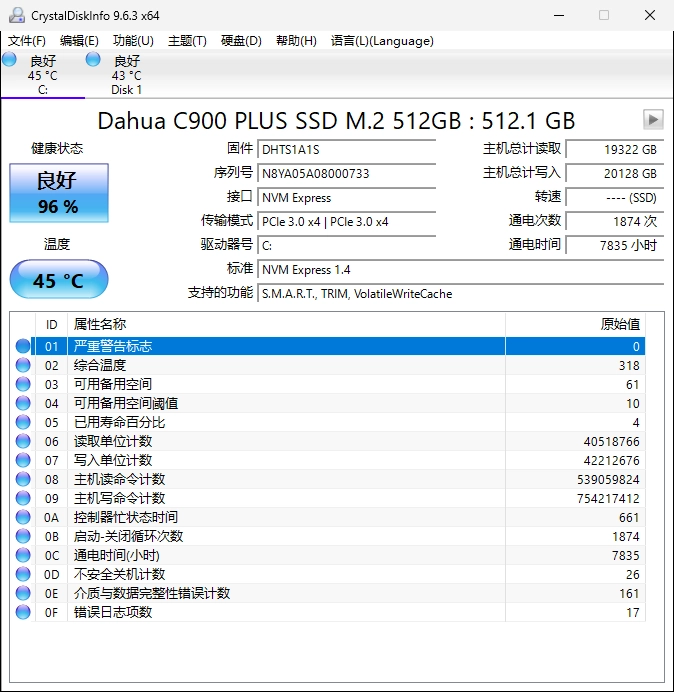674x692 pixels.
Task: Click status orb for C: drive tab
Action: (10, 60)
